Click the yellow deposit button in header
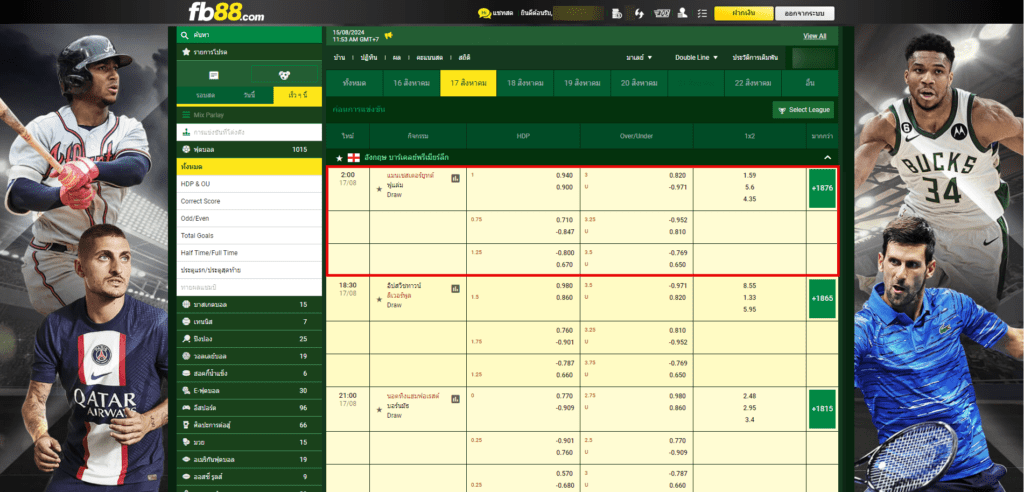 click(744, 13)
